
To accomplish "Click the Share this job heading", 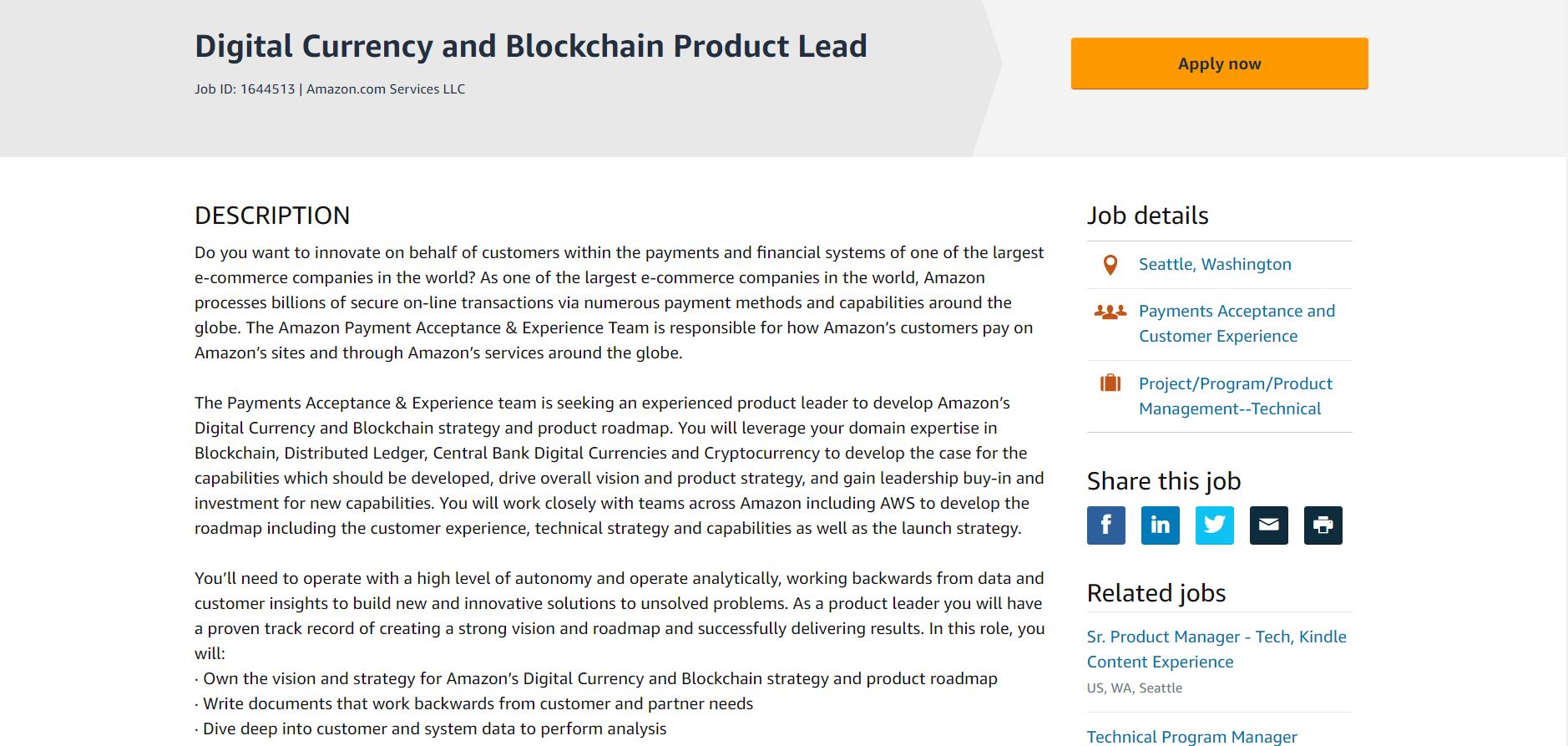I will pos(1164,481).
